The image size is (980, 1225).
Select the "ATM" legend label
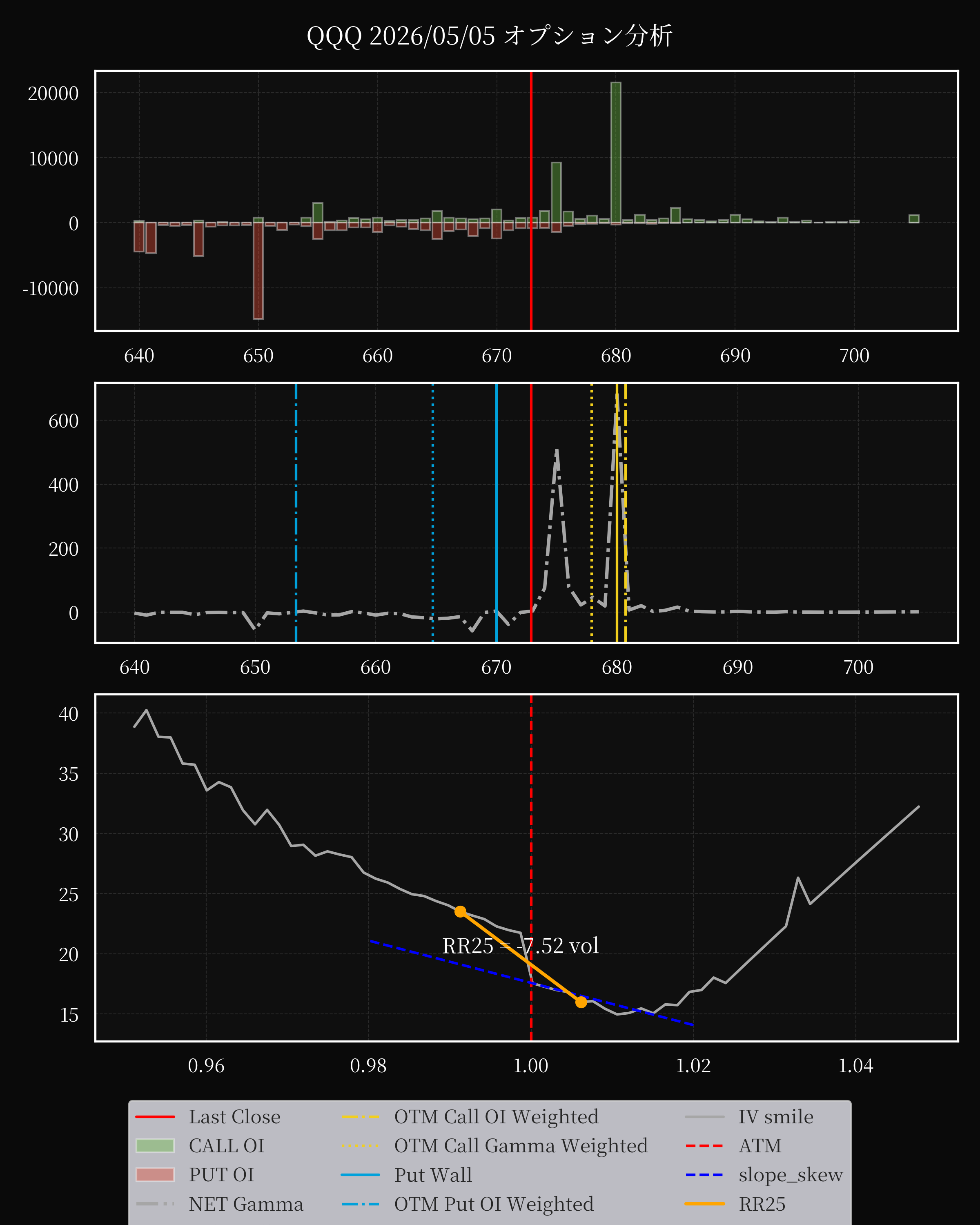(x=760, y=1146)
